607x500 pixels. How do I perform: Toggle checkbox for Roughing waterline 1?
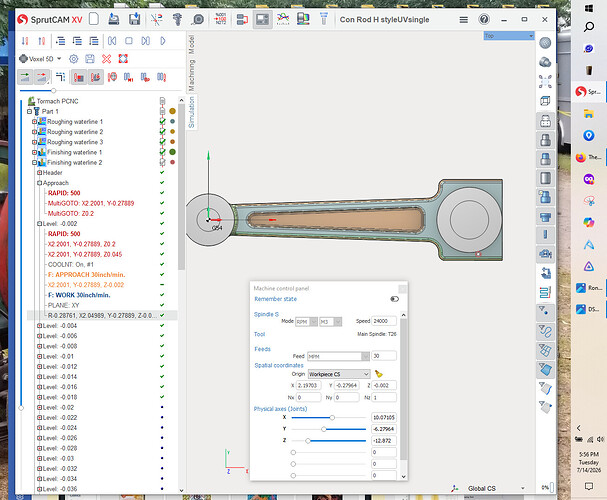click(x=162, y=122)
